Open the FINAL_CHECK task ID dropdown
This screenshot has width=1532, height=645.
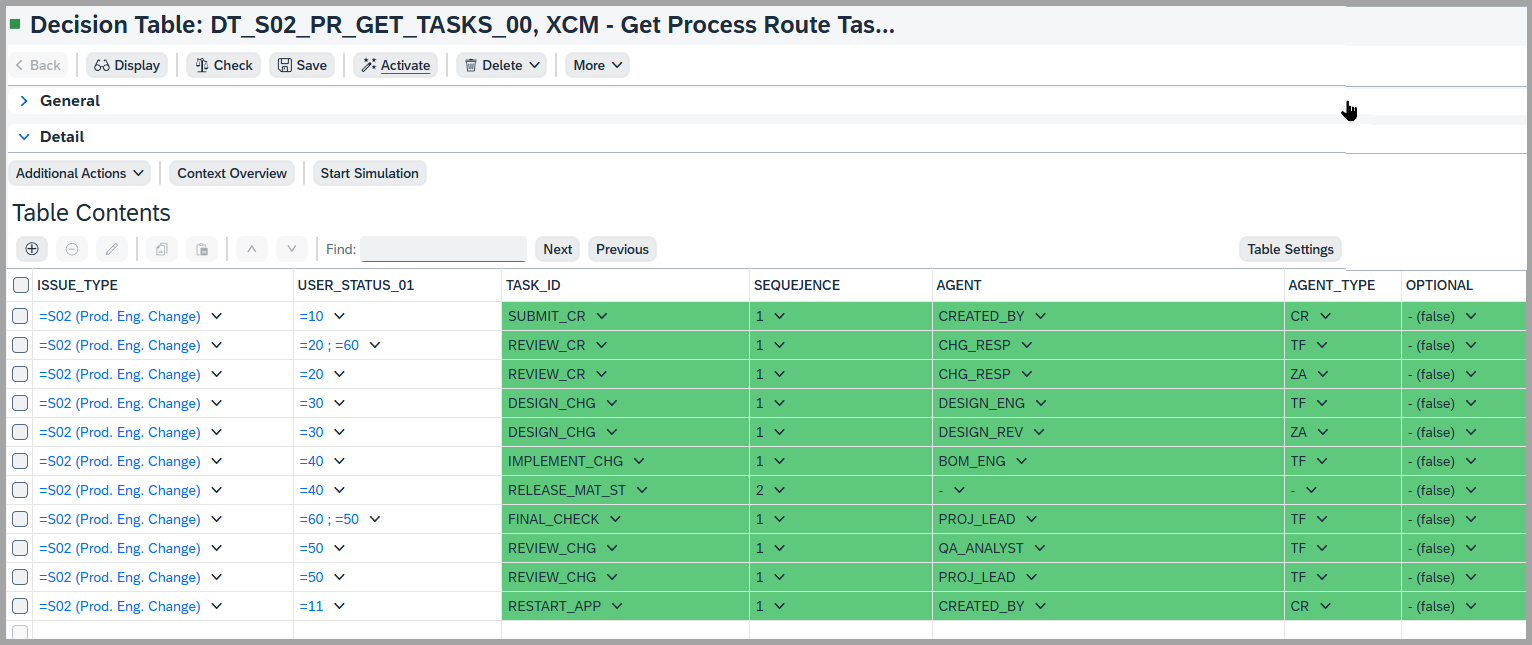(x=615, y=519)
